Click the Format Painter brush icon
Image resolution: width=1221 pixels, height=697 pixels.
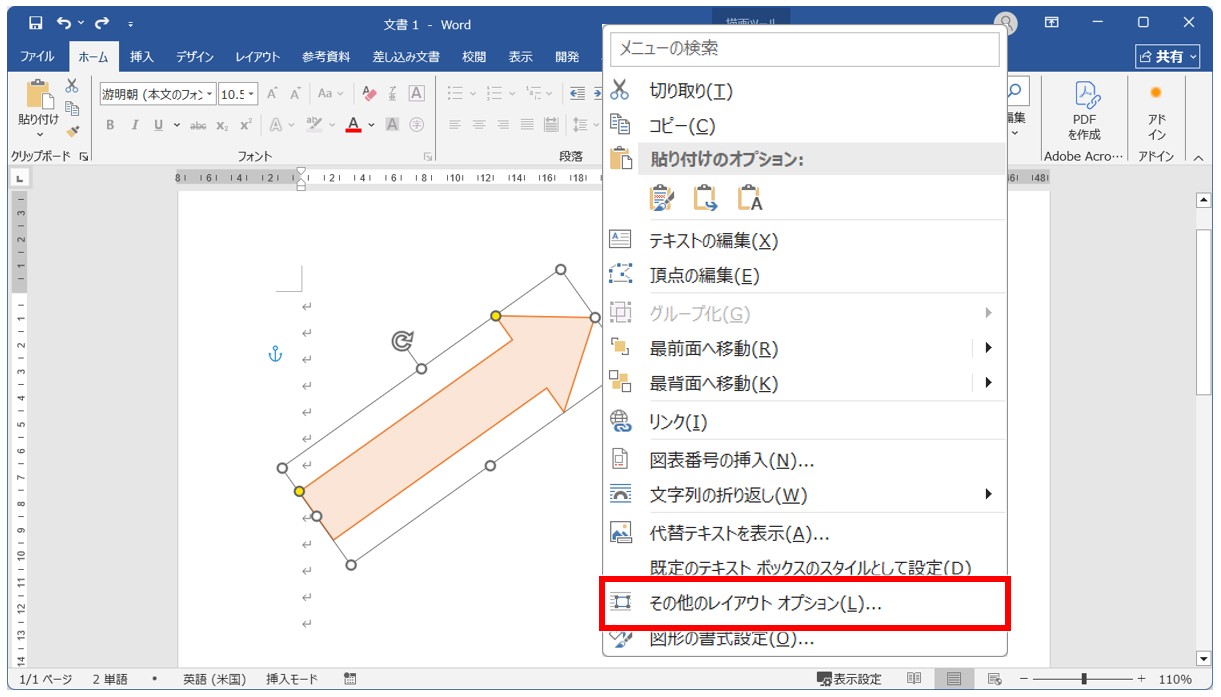[72, 131]
